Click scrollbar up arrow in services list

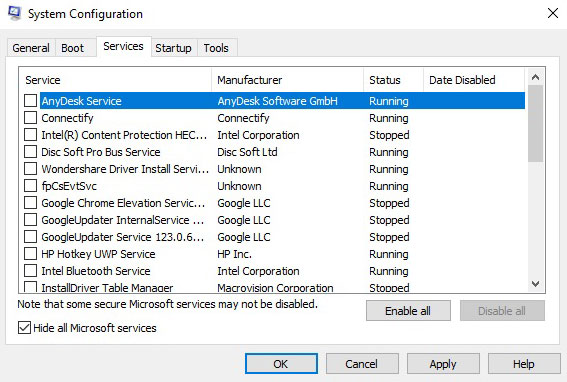click(x=536, y=77)
